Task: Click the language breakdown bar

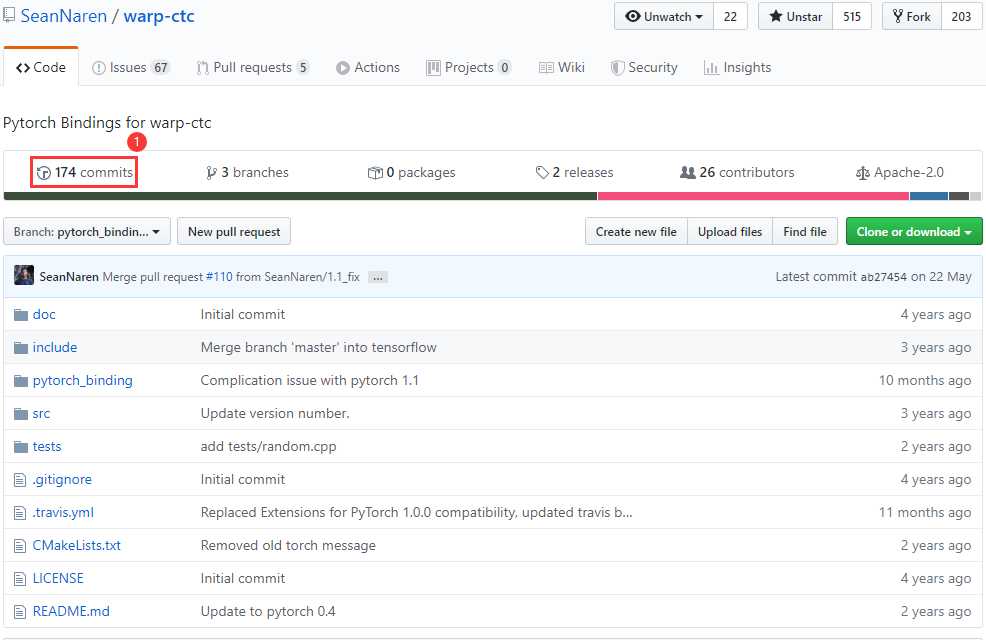Action: 492,196
